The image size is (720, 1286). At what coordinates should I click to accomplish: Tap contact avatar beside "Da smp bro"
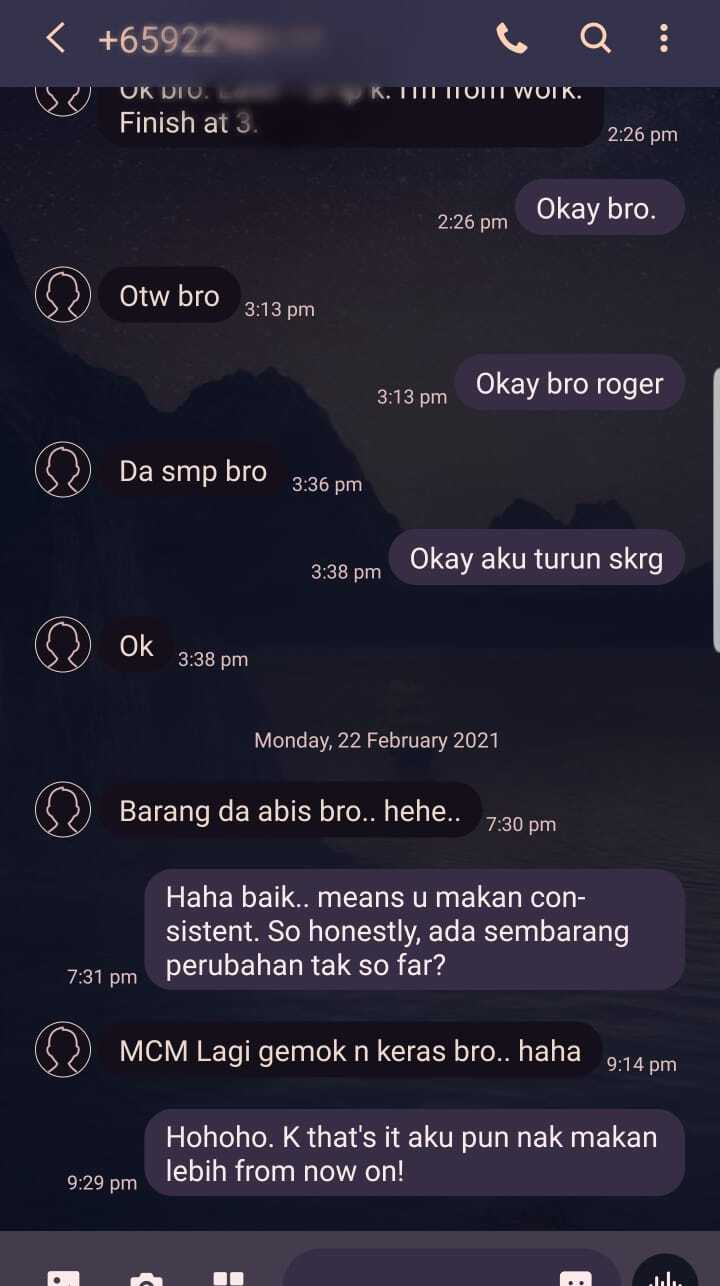[x=63, y=470]
